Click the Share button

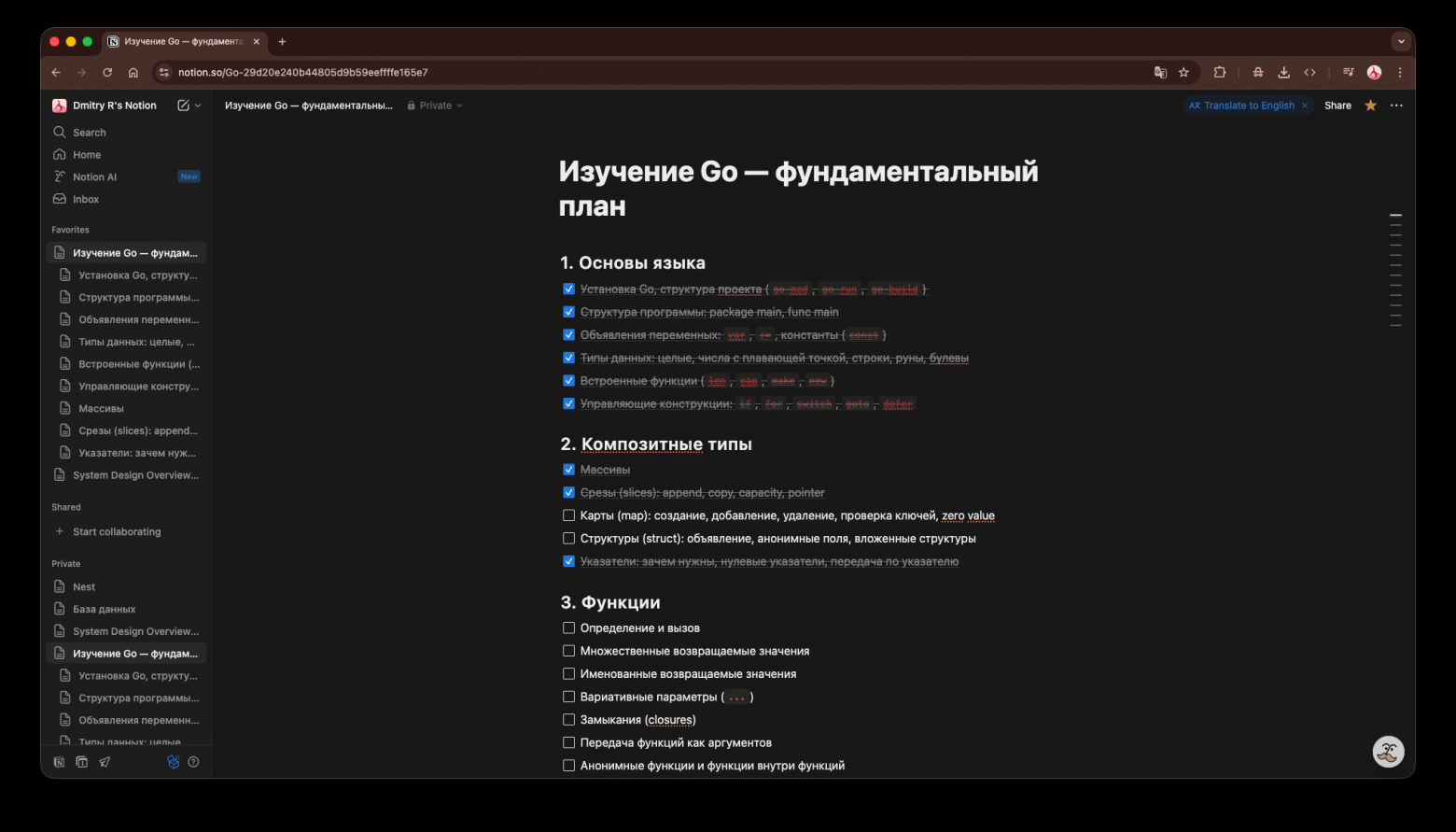(1337, 106)
